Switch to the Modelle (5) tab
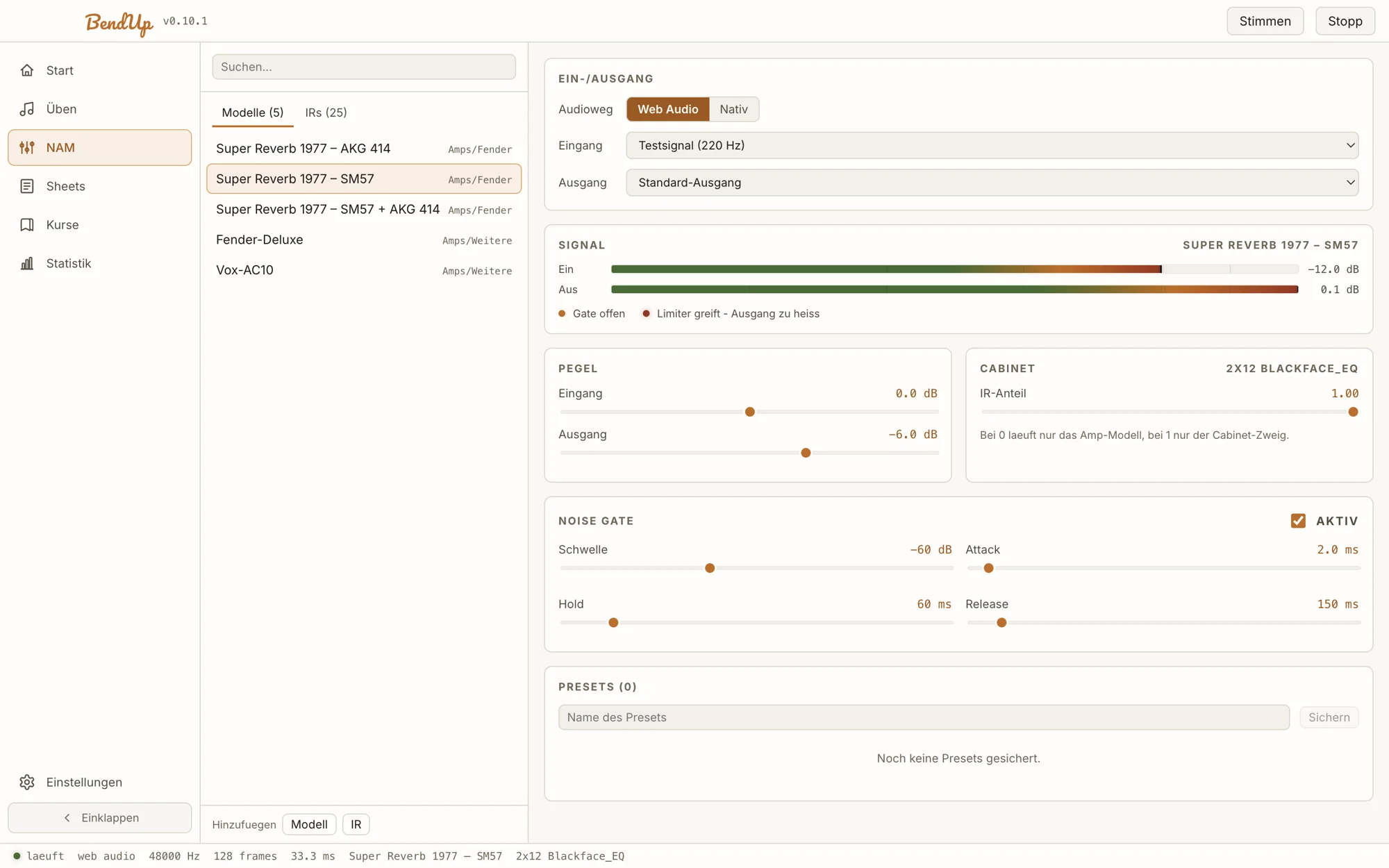Screen dimensions: 1389x868 tap(253, 112)
